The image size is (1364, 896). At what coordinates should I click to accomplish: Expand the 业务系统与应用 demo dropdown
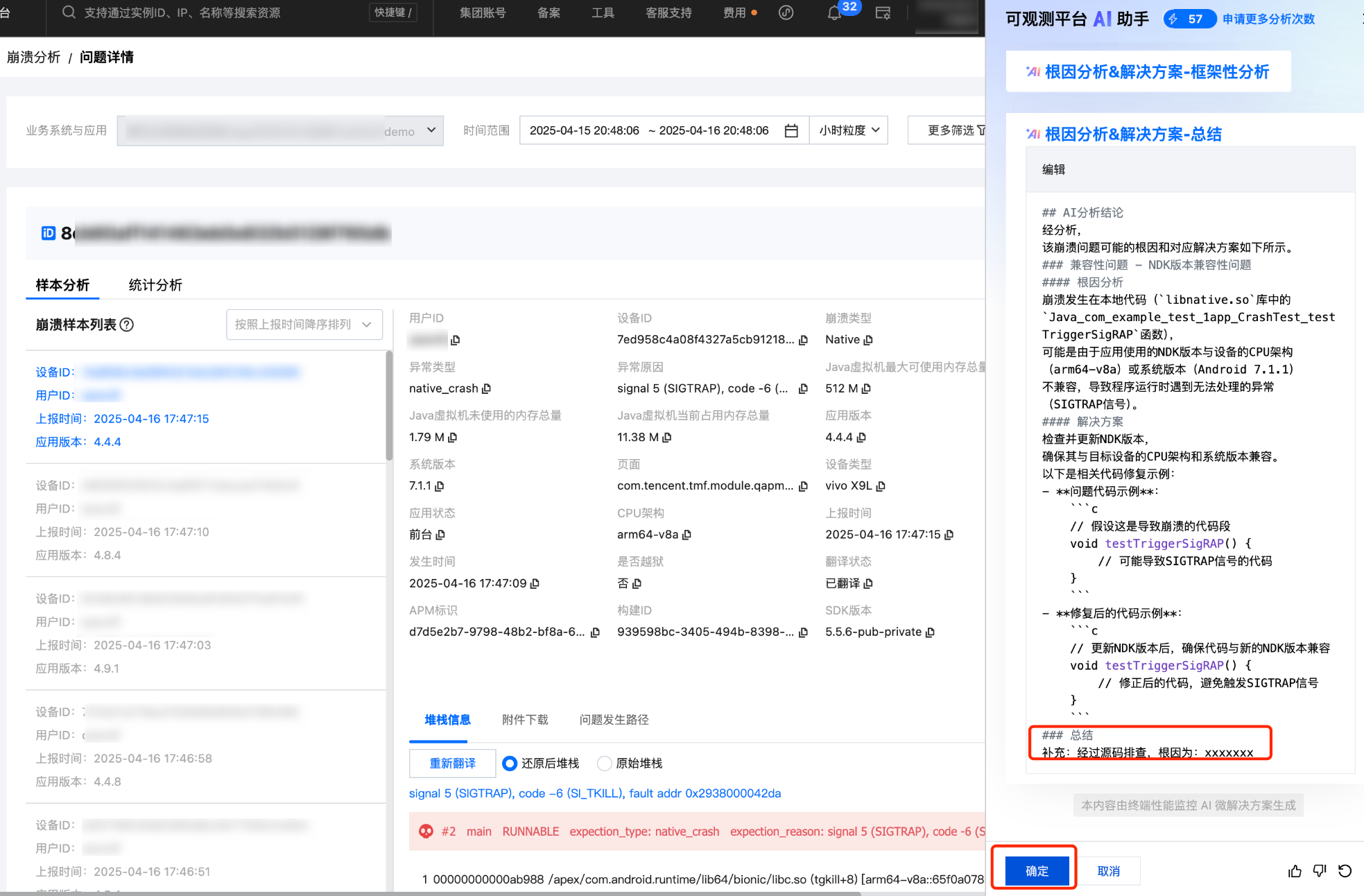coord(431,130)
